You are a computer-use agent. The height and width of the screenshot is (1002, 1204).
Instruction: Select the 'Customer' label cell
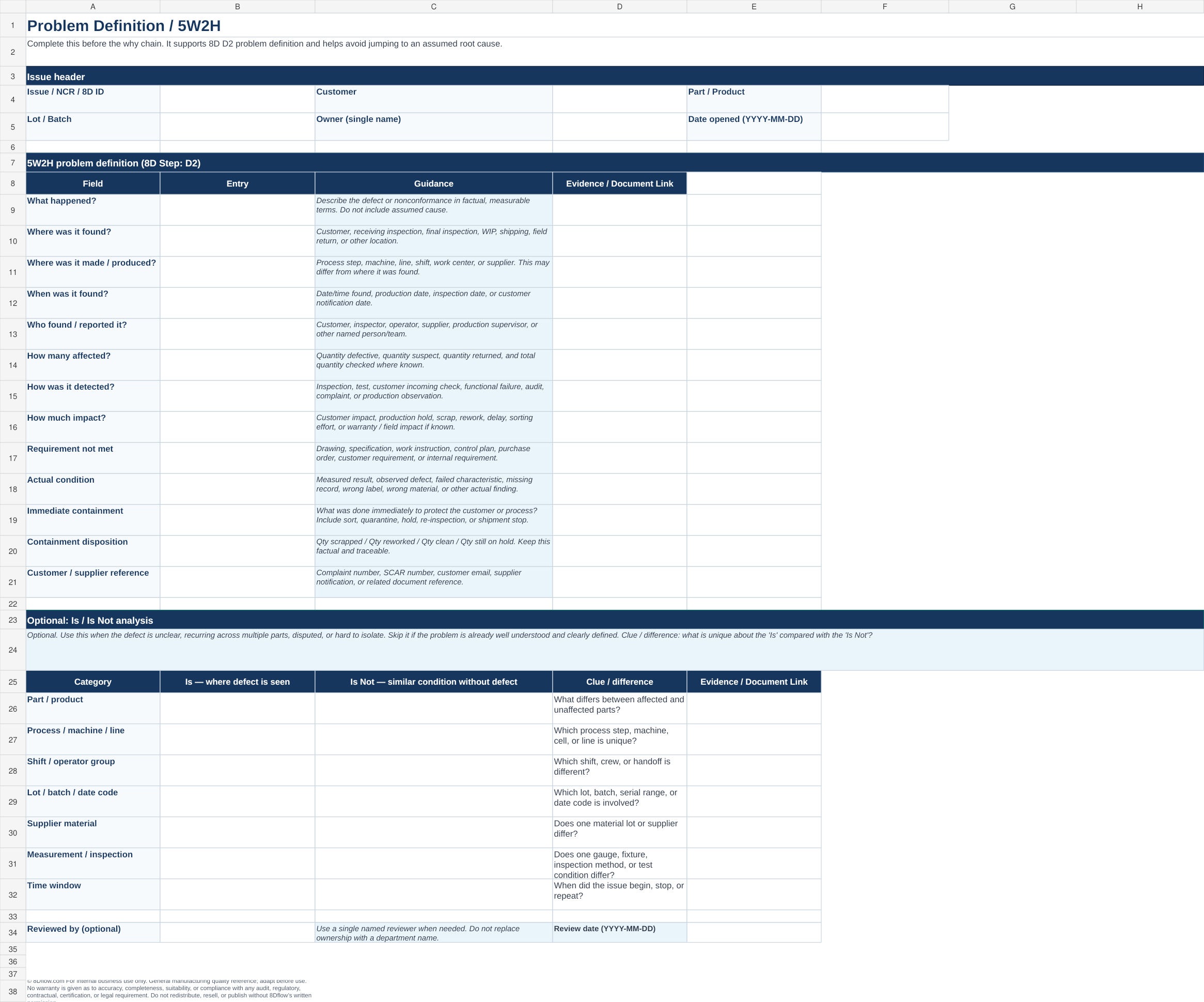(x=433, y=99)
